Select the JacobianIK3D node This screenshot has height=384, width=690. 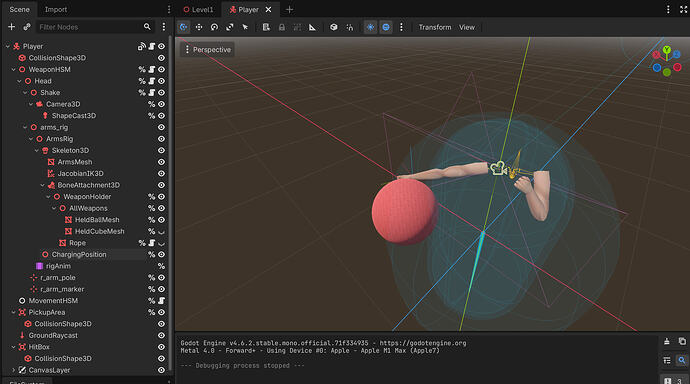coord(81,173)
